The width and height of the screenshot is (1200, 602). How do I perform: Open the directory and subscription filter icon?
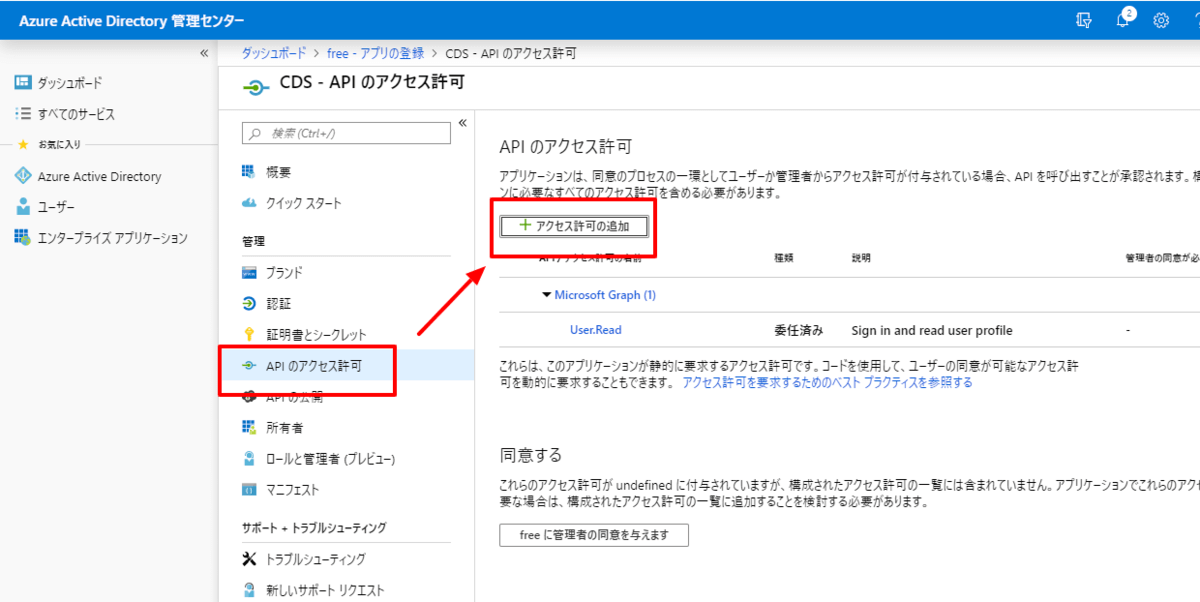click(1084, 20)
